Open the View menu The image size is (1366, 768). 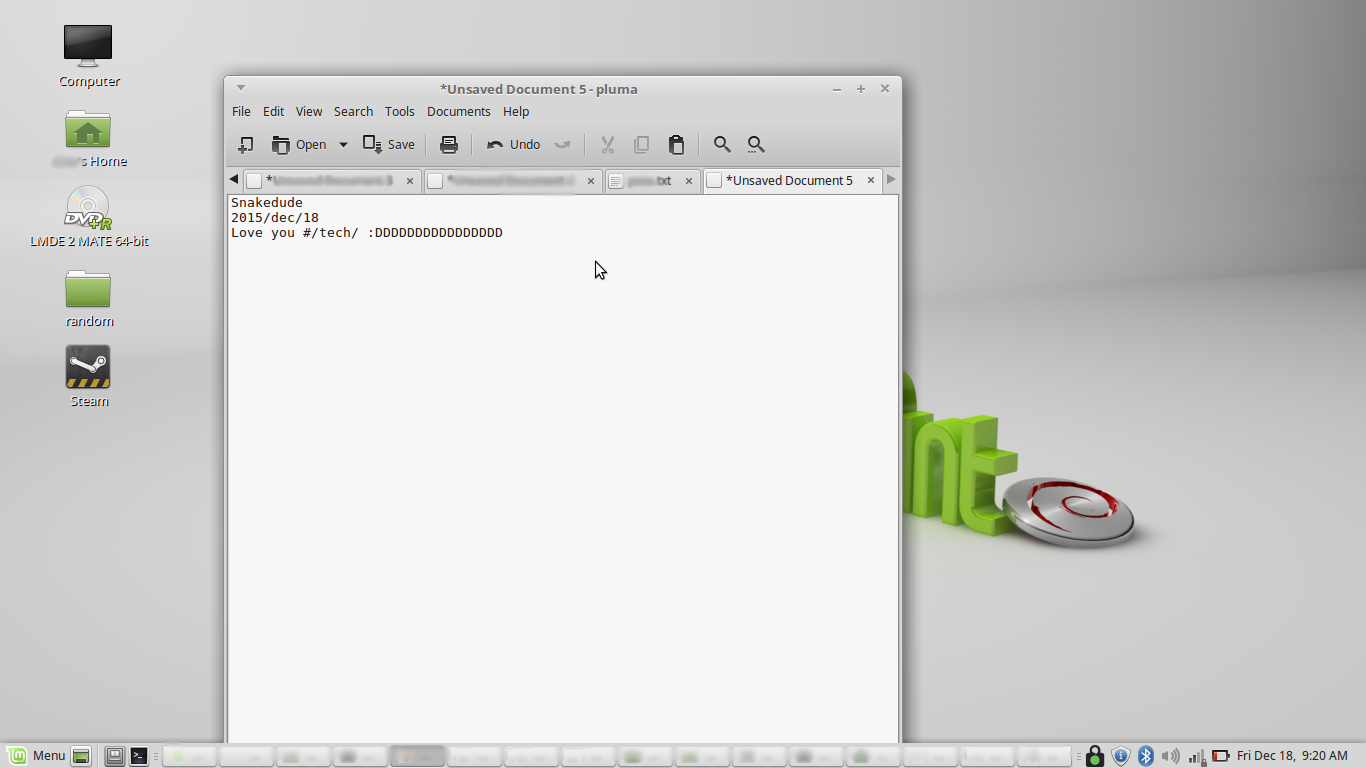[x=309, y=112]
